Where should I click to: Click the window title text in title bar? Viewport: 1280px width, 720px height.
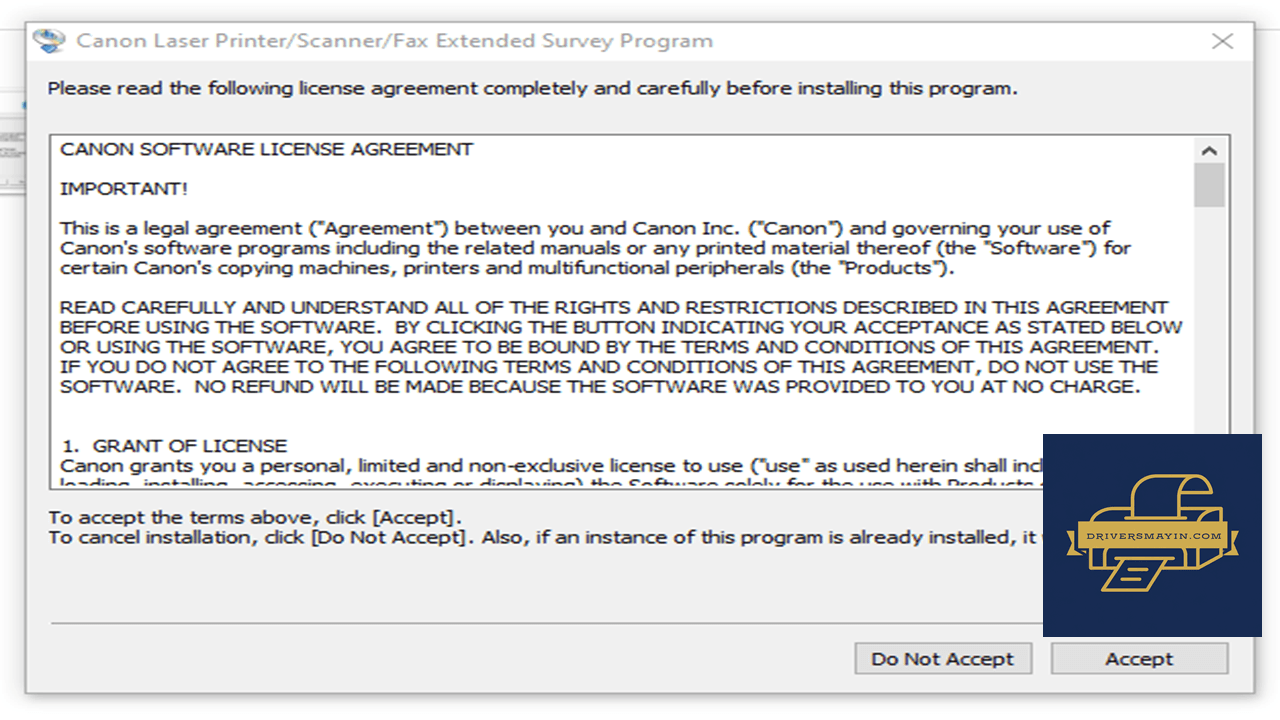[x=395, y=41]
